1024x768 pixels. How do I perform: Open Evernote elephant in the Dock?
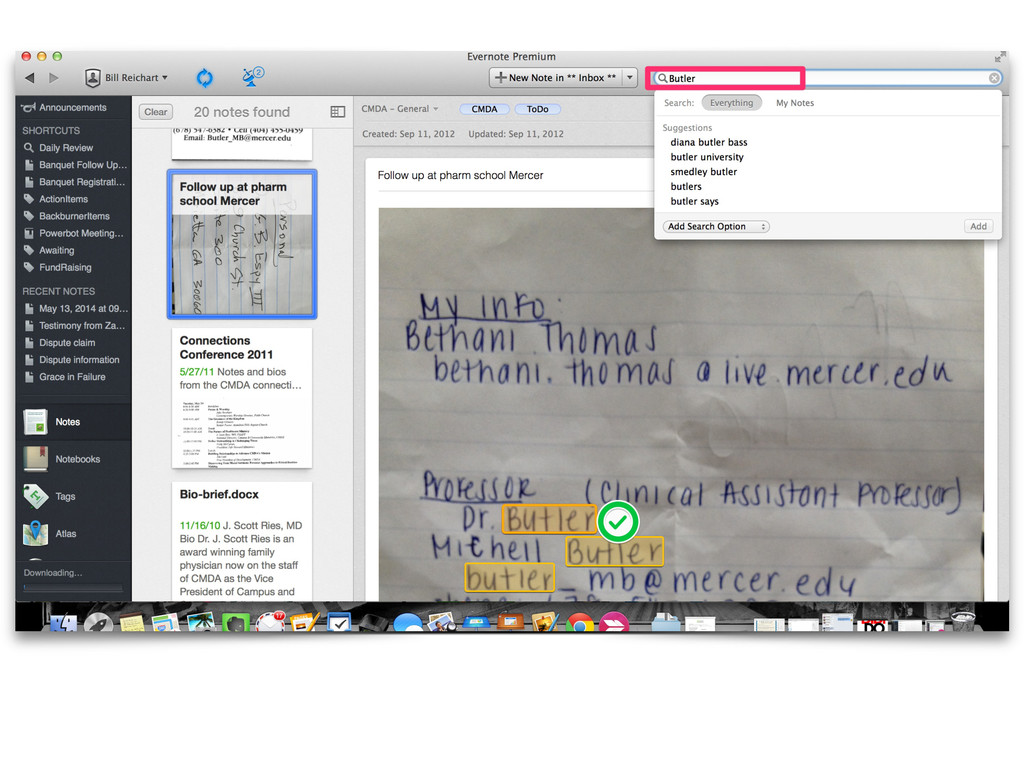click(x=236, y=624)
